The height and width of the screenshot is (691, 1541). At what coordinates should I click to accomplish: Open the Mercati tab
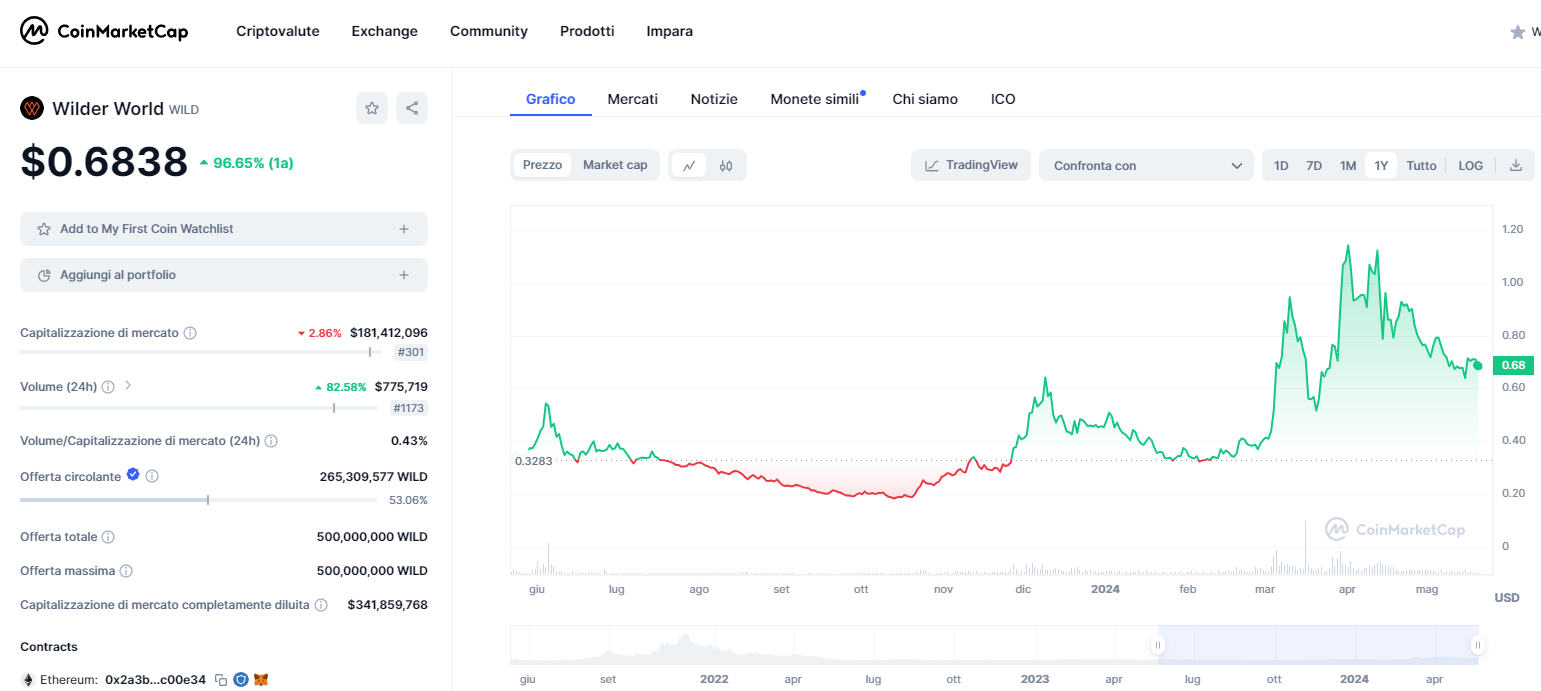632,99
